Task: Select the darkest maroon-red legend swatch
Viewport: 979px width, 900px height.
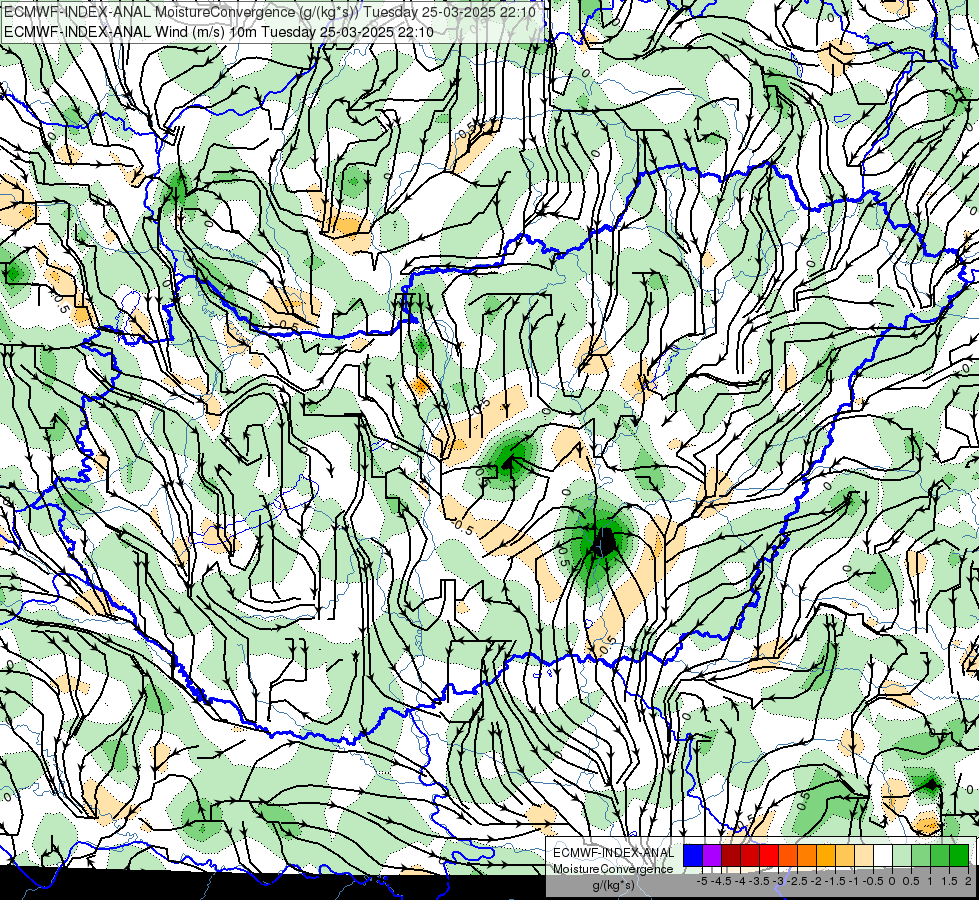Action: pyautogui.click(x=731, y=855)
